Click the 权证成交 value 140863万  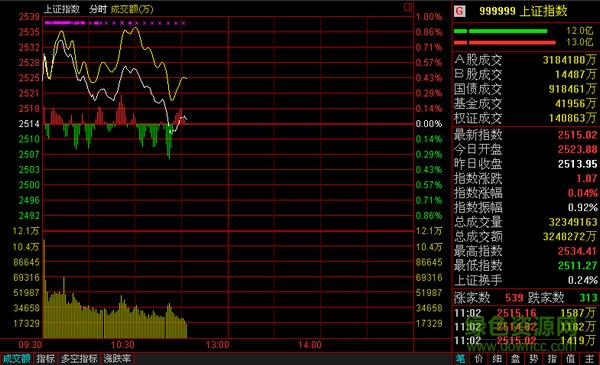point(572,117)
